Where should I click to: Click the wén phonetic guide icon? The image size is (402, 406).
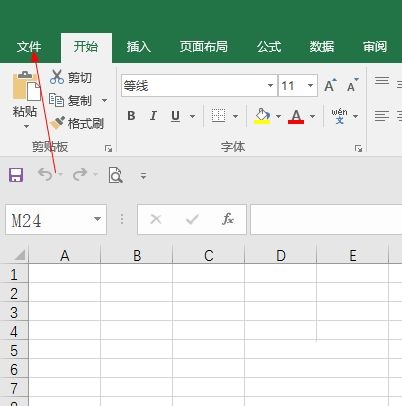tap(339, 116)
